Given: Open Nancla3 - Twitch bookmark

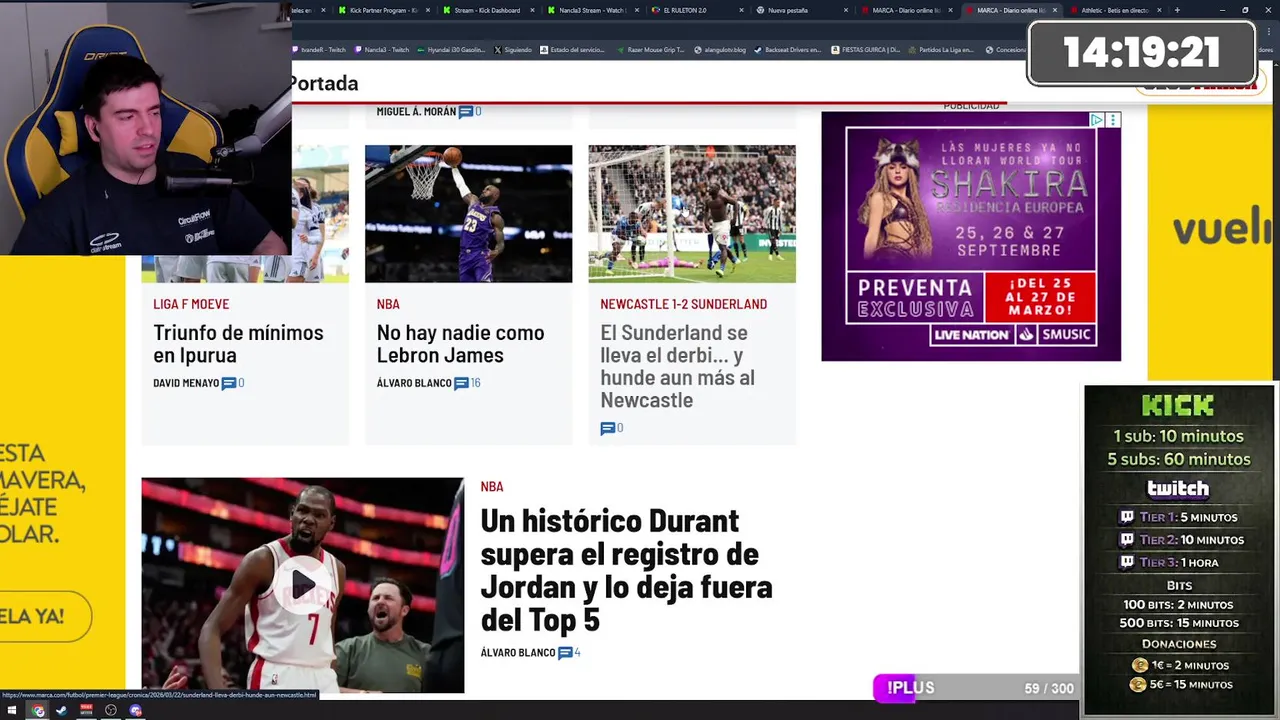Looking at the screenshot, I should pyautogui.click(x=381, y=49).
